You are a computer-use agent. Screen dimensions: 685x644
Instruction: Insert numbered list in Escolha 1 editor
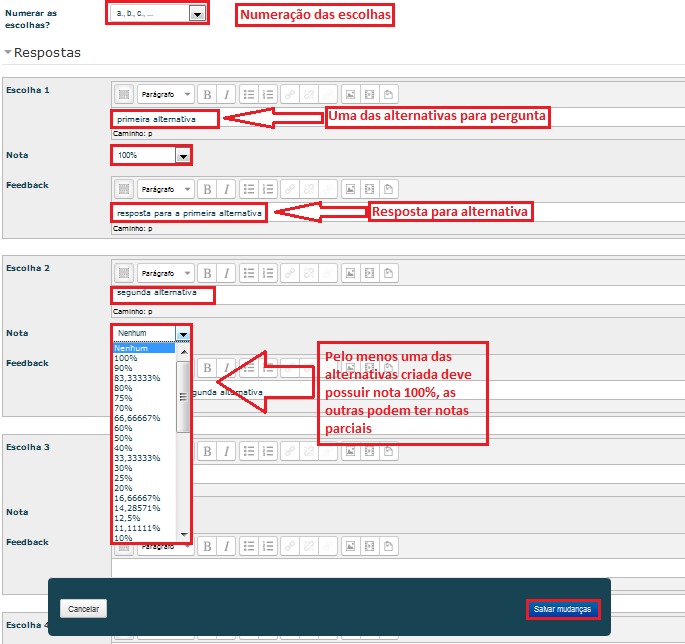click(x=268, y=94)
